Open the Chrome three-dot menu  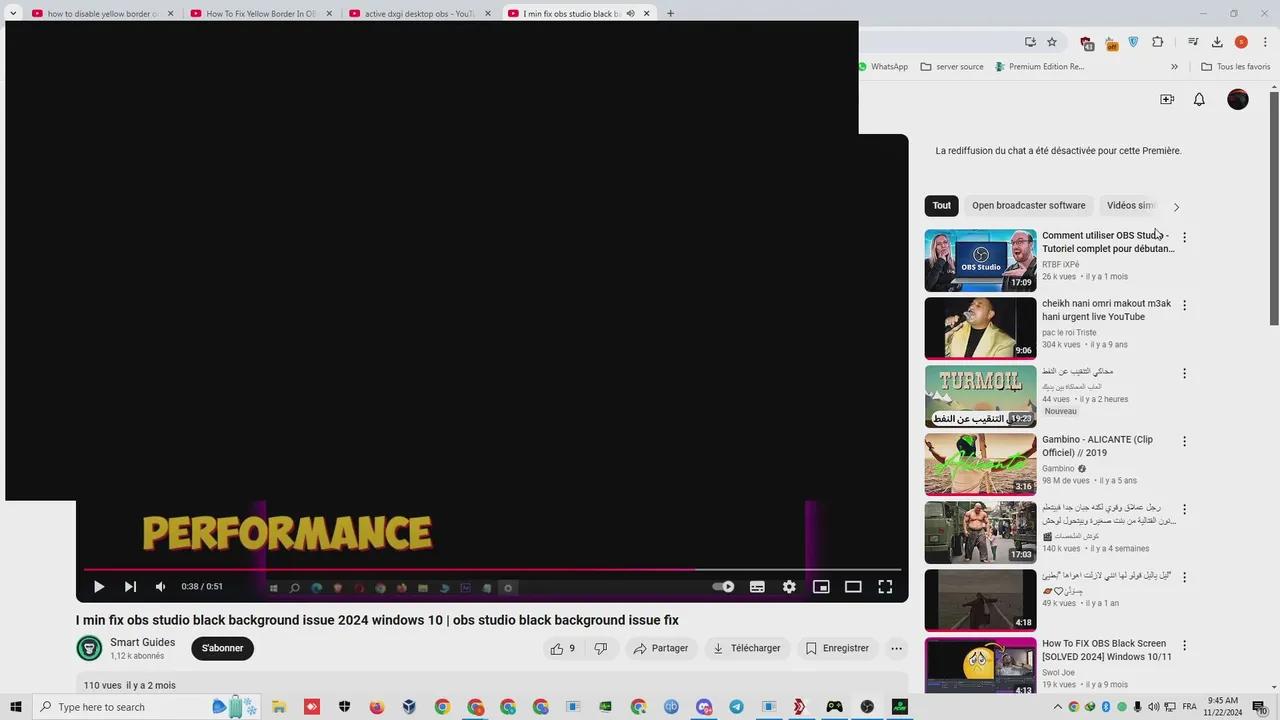click(1265, 42)
